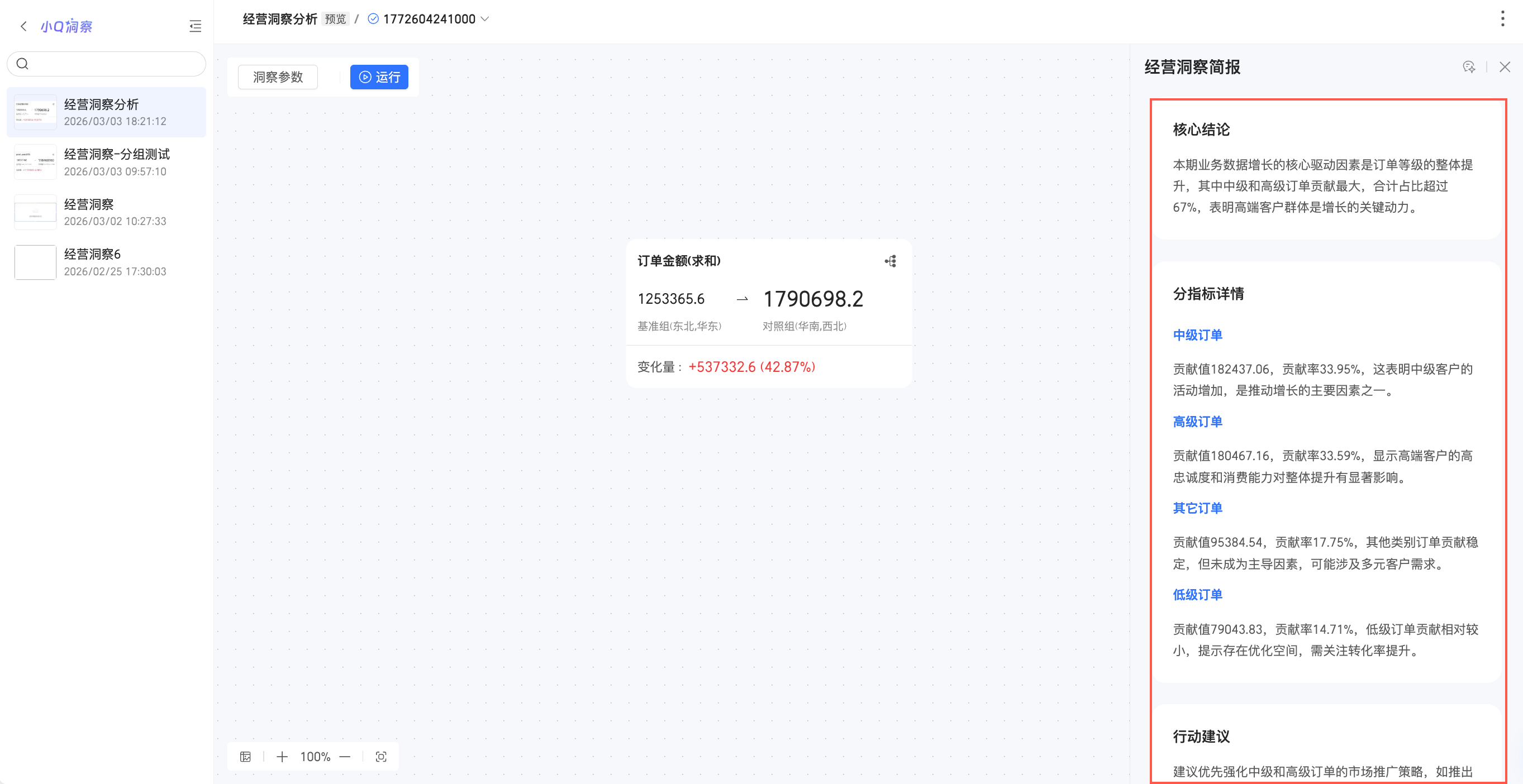1523x784 pixels.
Task: Click the AI feedback icon in report header
Action: click(1469, 67)
